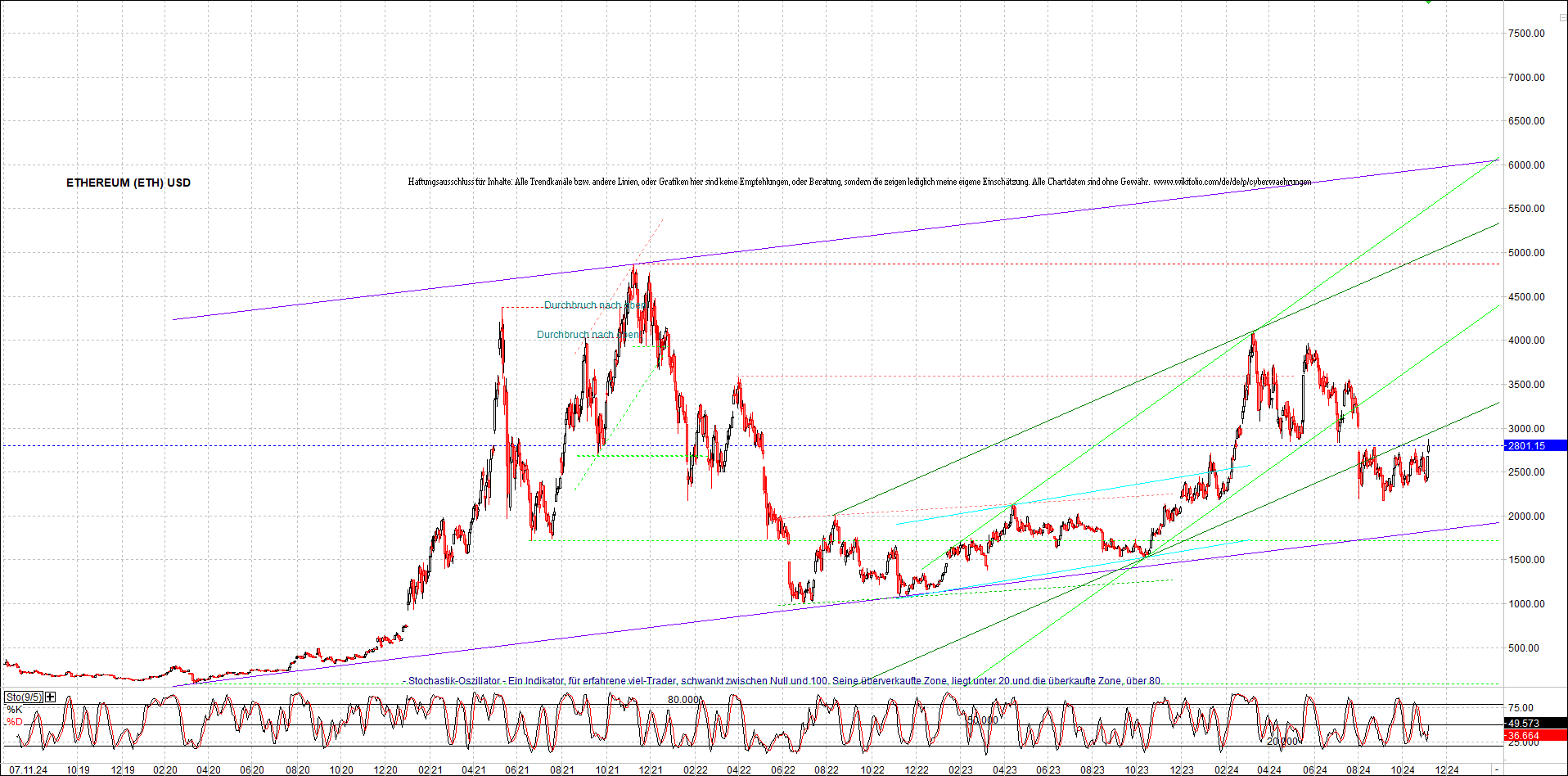Click the 50.000 midline level label
This screenshot has width=1568, height=776.
[x=982, y=720]
